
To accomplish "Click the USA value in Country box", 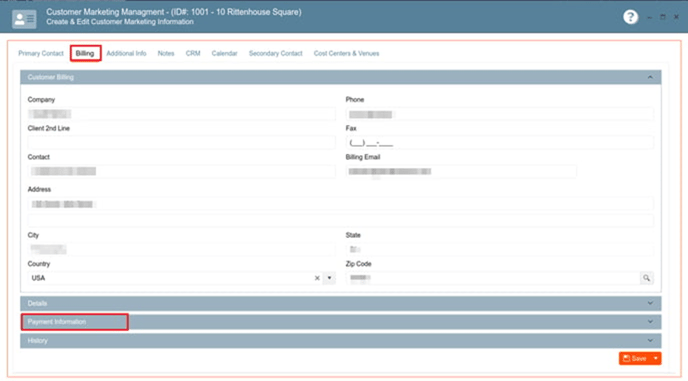I will pos(38,278).
